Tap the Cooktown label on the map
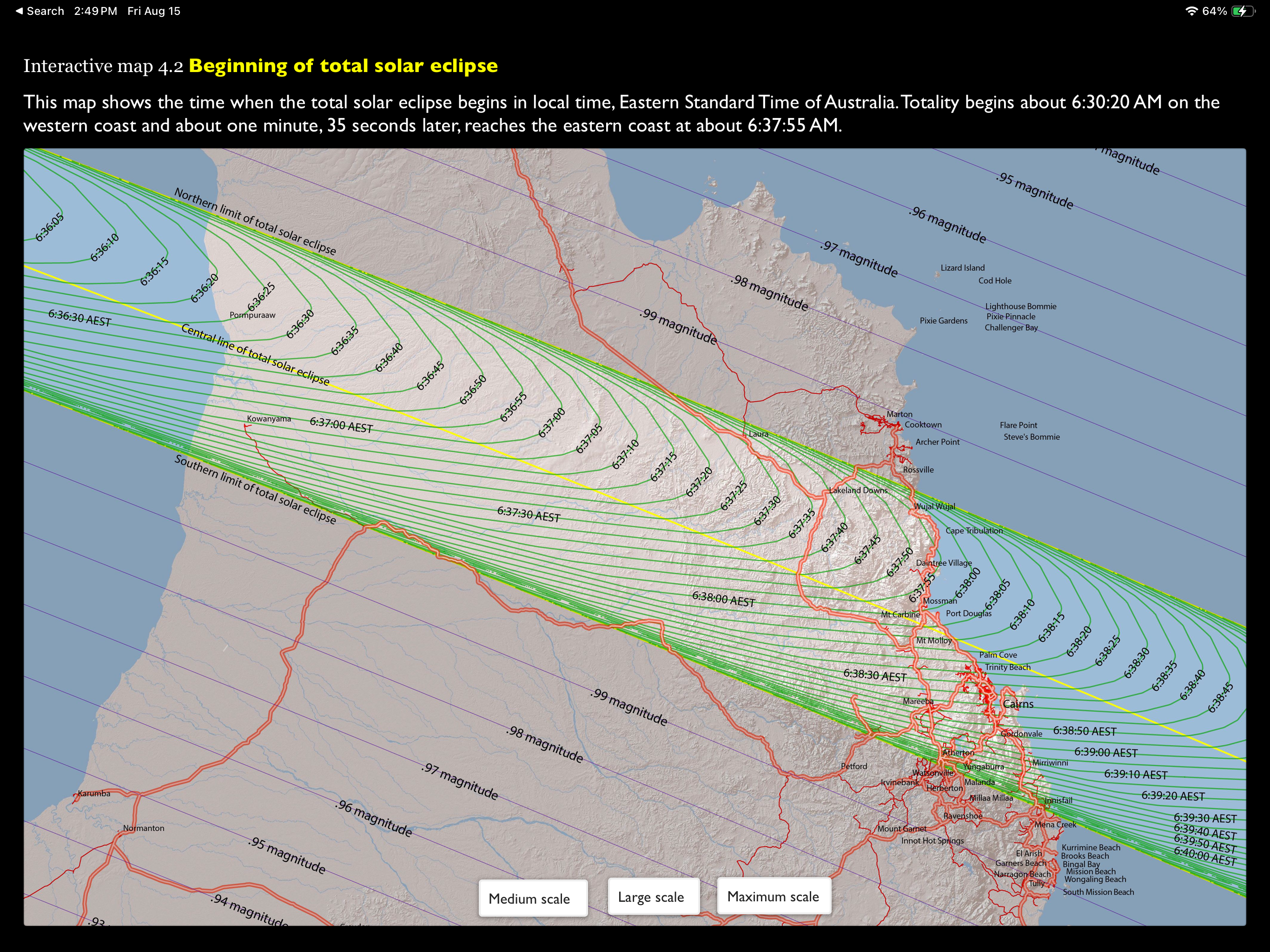 click(x=923, y=425)
